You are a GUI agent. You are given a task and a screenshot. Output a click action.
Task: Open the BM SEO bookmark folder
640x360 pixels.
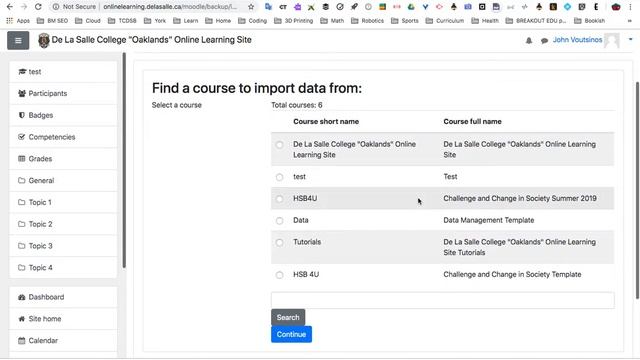pyautogui.click(x=52, y=20)
